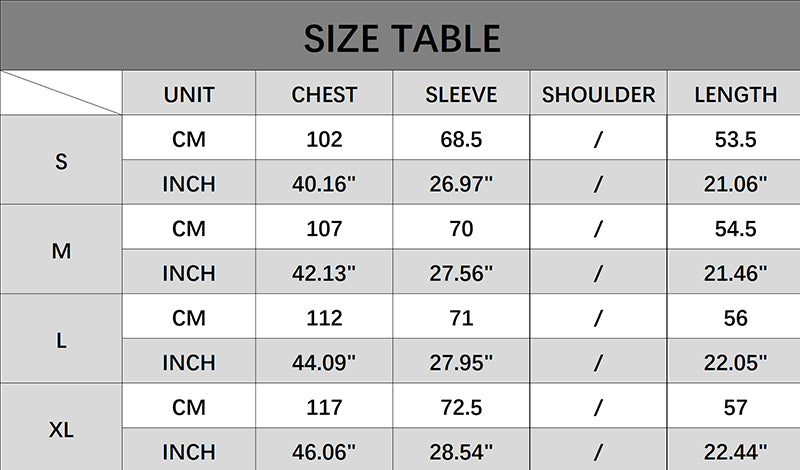Click the SHOULDER column header
Screen dimensions: 800x470
[x=598, y=95]
